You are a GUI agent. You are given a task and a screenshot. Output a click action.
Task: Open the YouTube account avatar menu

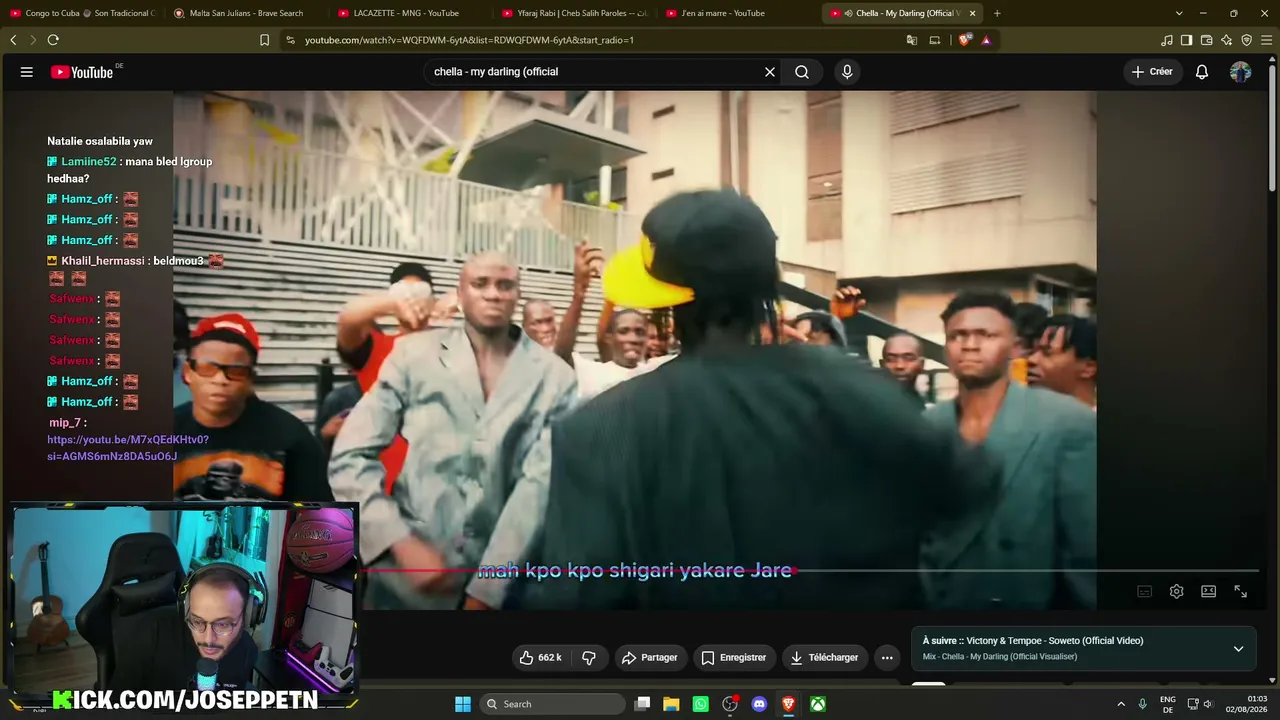point(1241,72)
